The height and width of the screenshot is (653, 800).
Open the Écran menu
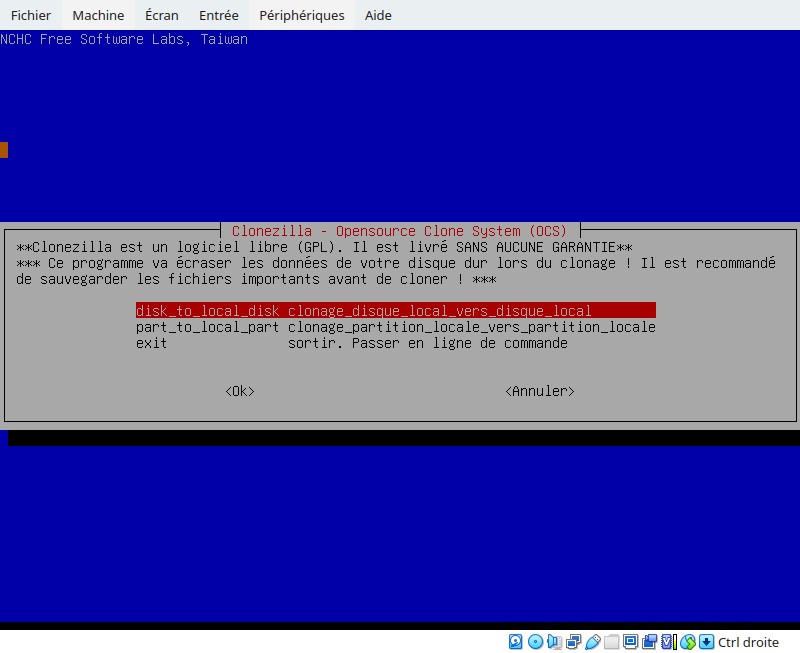pos(162,15)
